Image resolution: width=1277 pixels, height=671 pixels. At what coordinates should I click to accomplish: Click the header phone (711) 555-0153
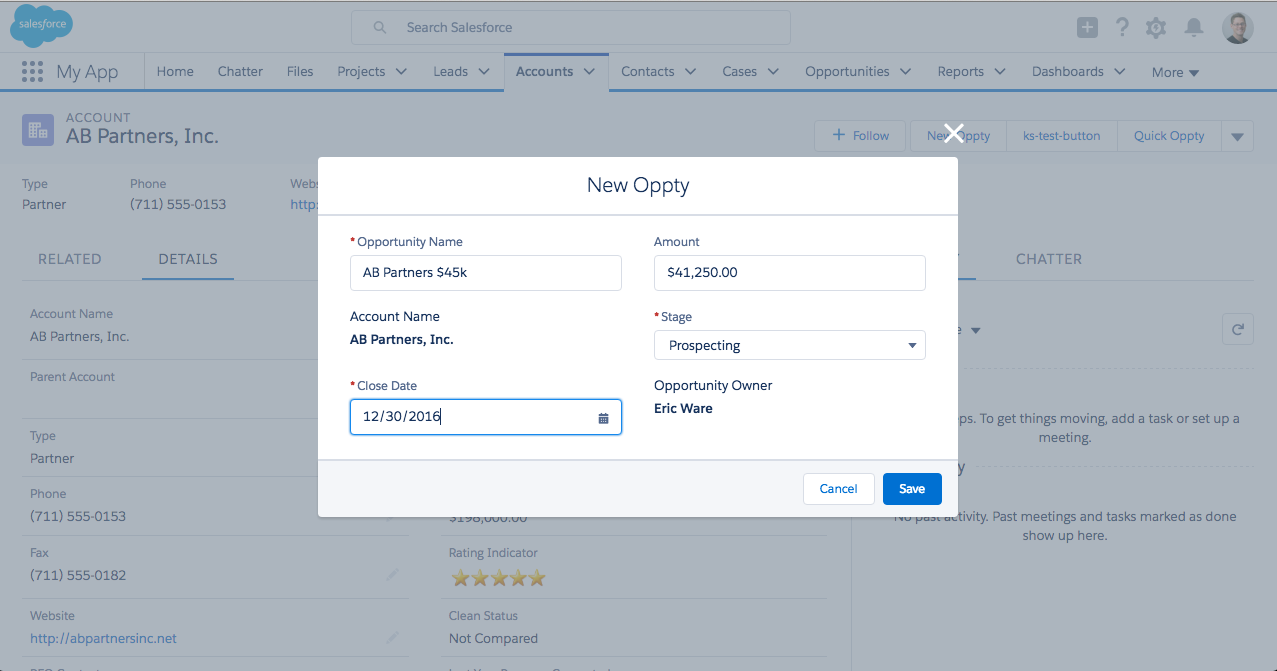[x=178, y=204]
